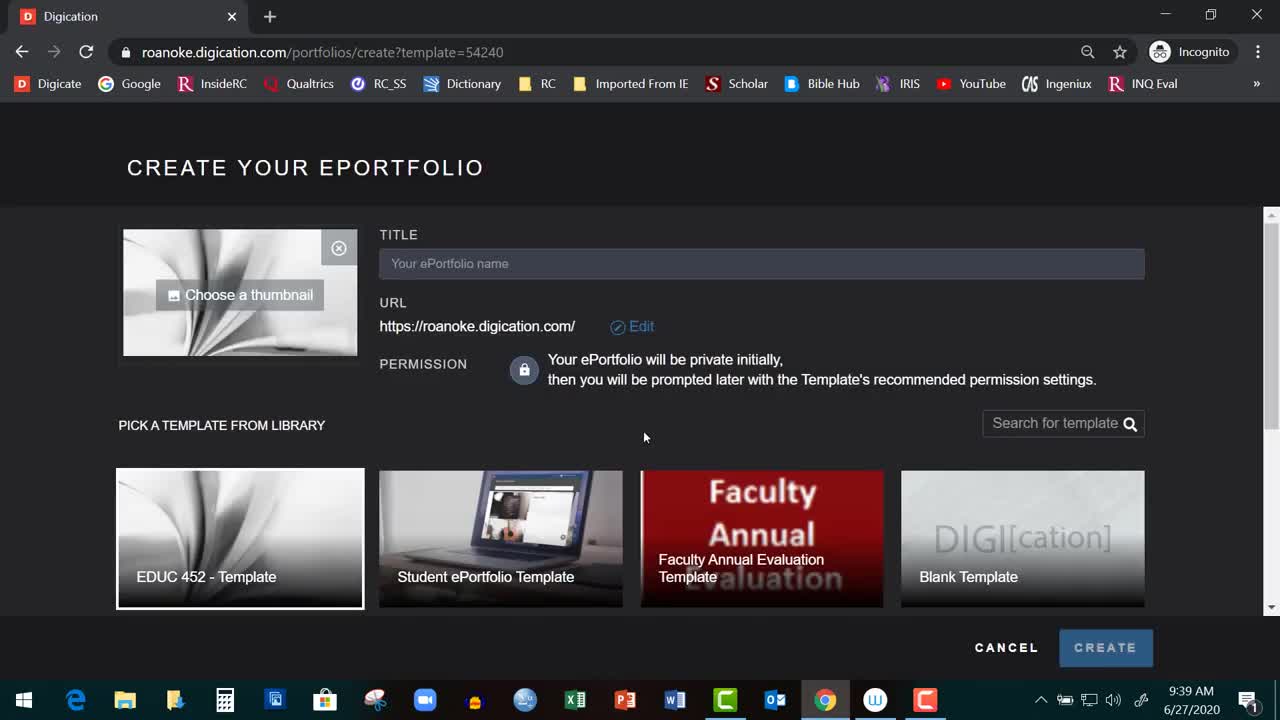
Task: Open Calculator from taskbar
Action: click(225, 700)
